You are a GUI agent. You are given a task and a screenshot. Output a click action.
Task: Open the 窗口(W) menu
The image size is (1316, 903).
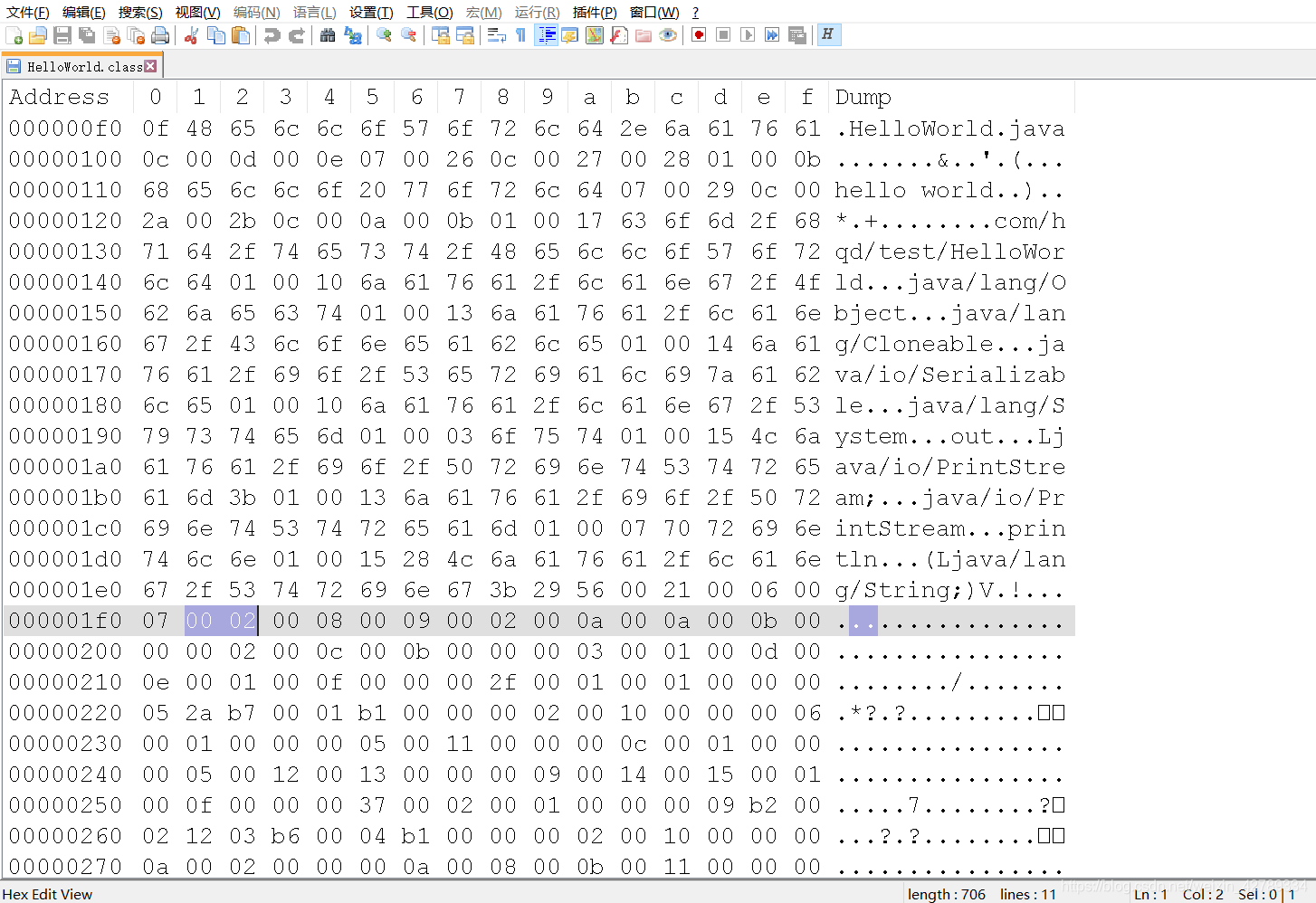654,12
